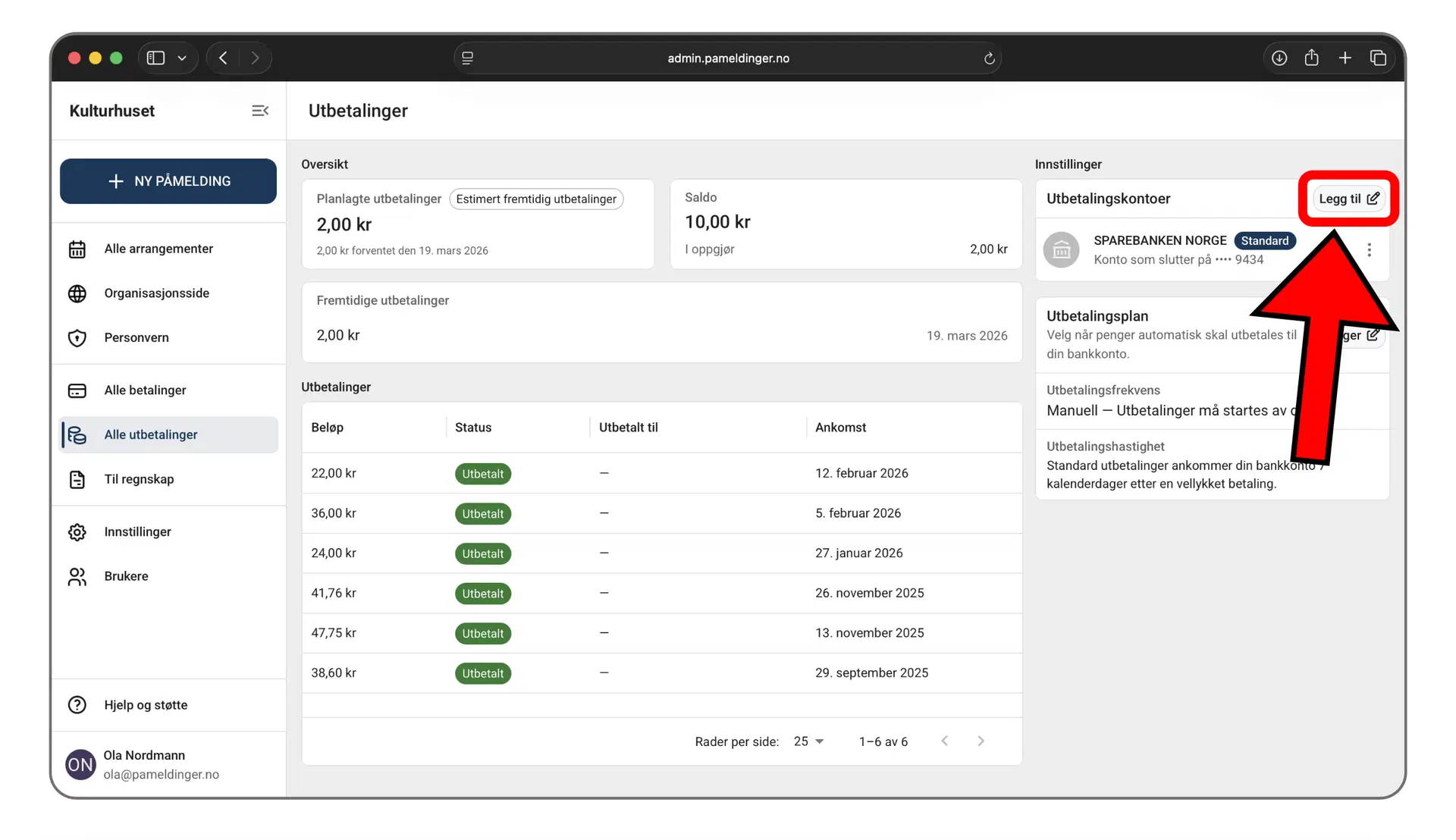Open Organisasjonsside globe icon
This screenshot has height=840, width=1456.
coord(77,293)
